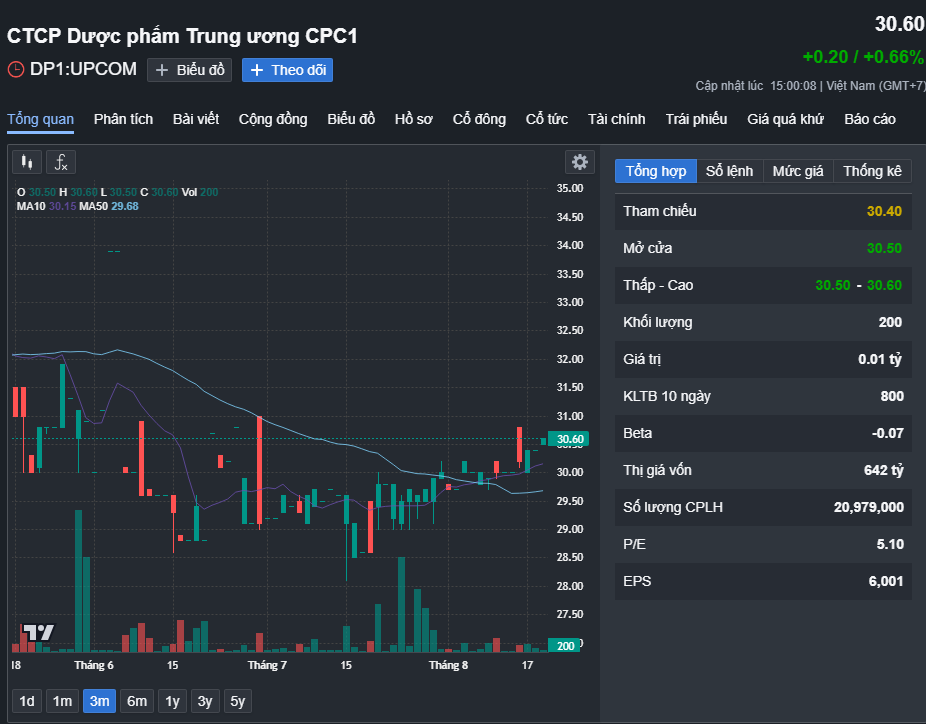926x724 pixels.
Task: Select the Mức giá panel tab
Action: point(798,171)
